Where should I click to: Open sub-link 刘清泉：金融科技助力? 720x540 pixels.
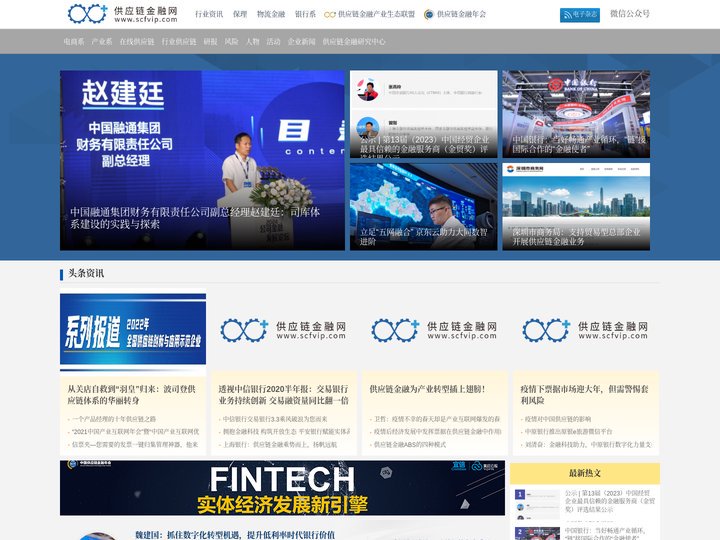tap(588, 444)
